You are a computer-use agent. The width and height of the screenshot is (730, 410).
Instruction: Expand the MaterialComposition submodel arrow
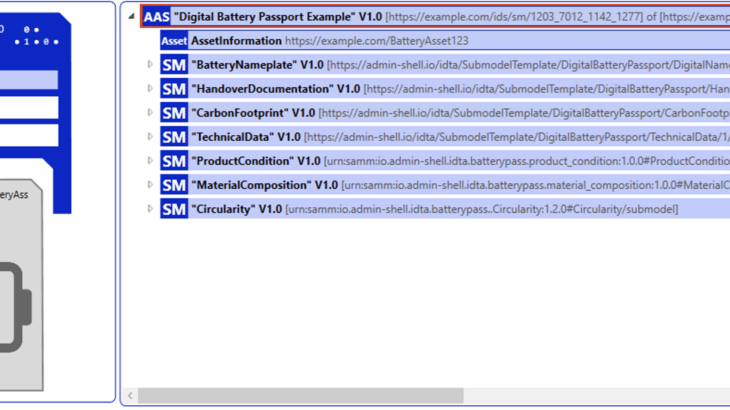tap(150, 185)
